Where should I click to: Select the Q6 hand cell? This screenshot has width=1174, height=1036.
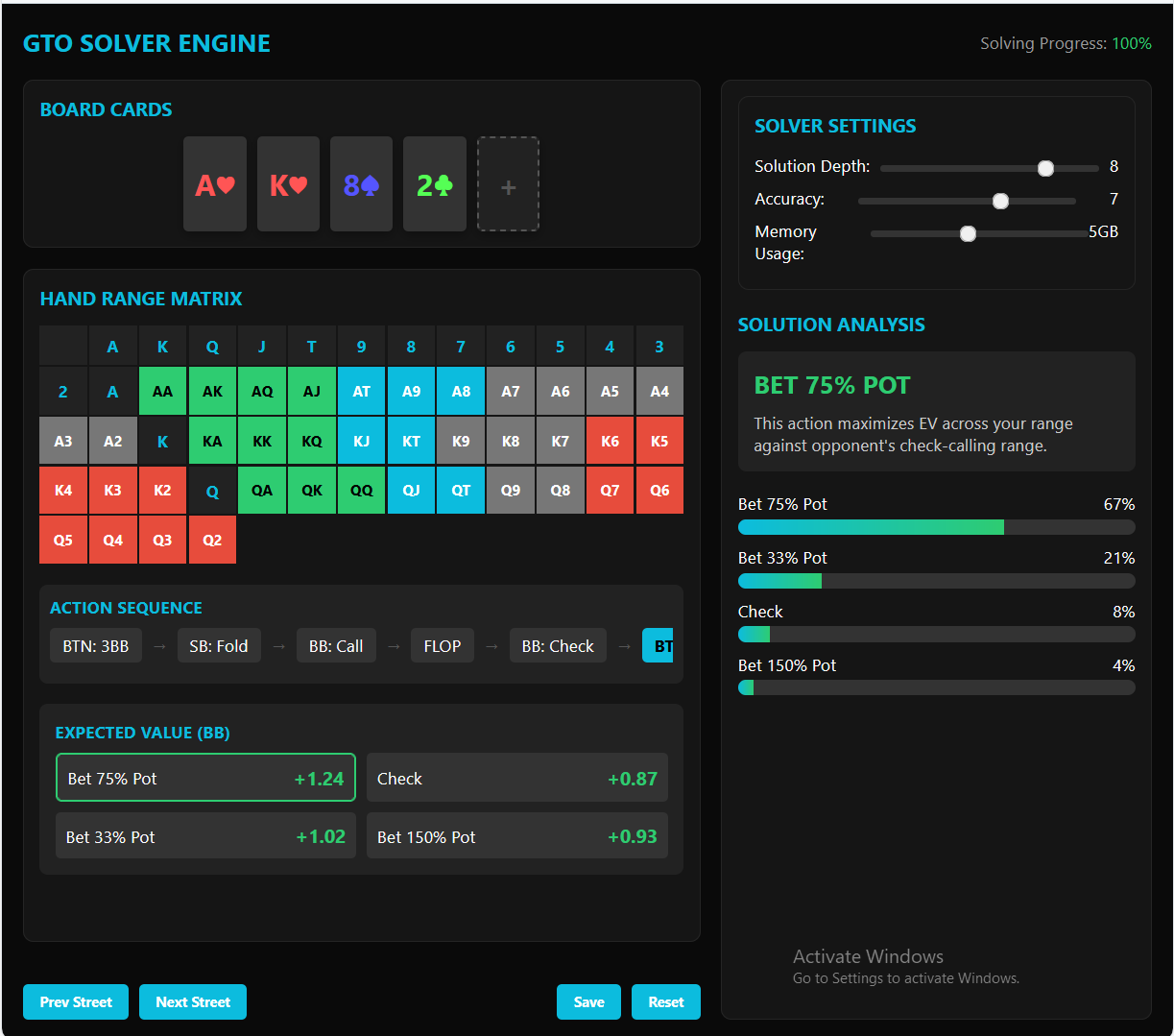pos(659,490)
